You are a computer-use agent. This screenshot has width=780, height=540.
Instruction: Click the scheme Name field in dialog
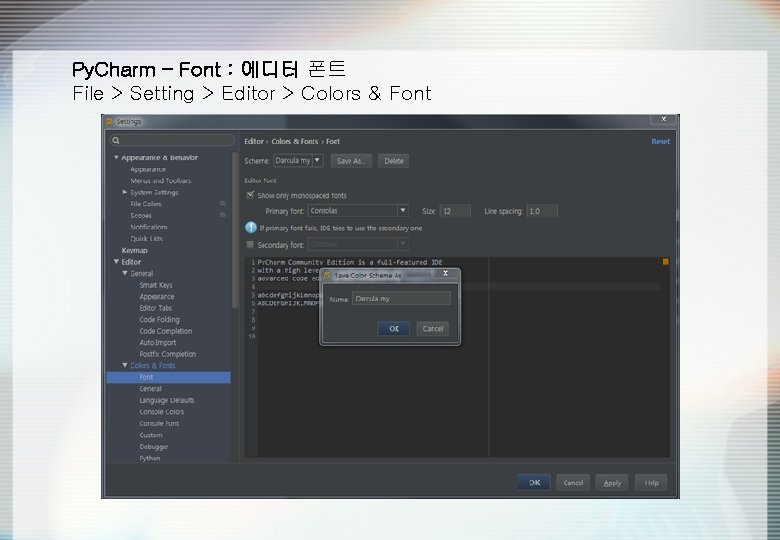[401, 298]
